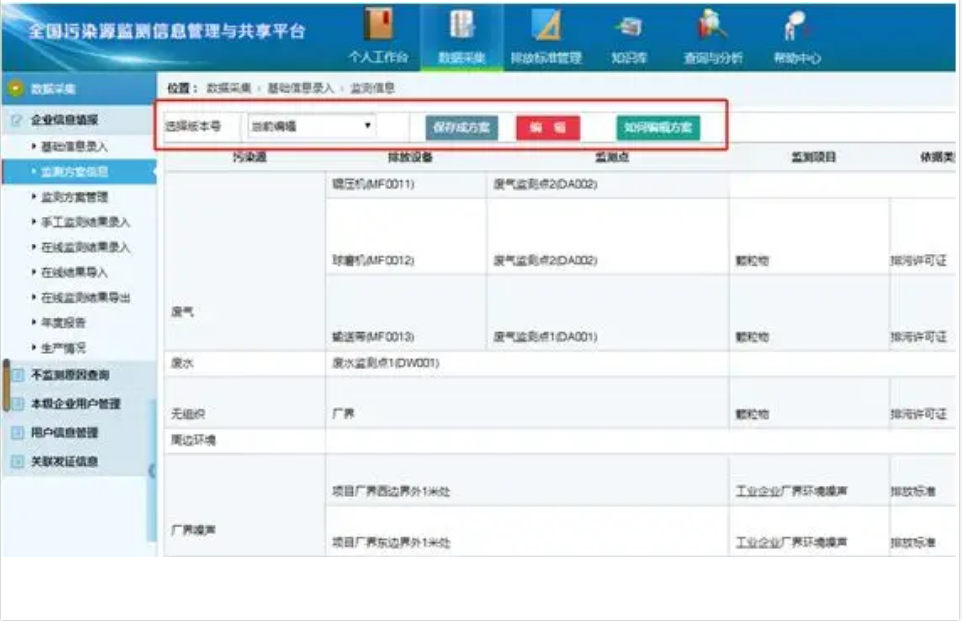Click the red 编辑 button
The image size is (962, 621).
click(548, 127)
